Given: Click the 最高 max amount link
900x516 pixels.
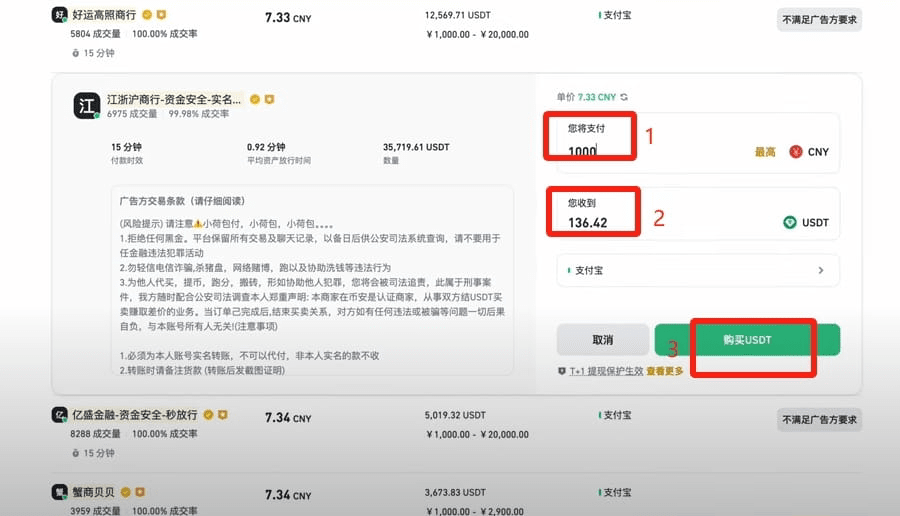Looking at the screenshot, I should point(765,152).
